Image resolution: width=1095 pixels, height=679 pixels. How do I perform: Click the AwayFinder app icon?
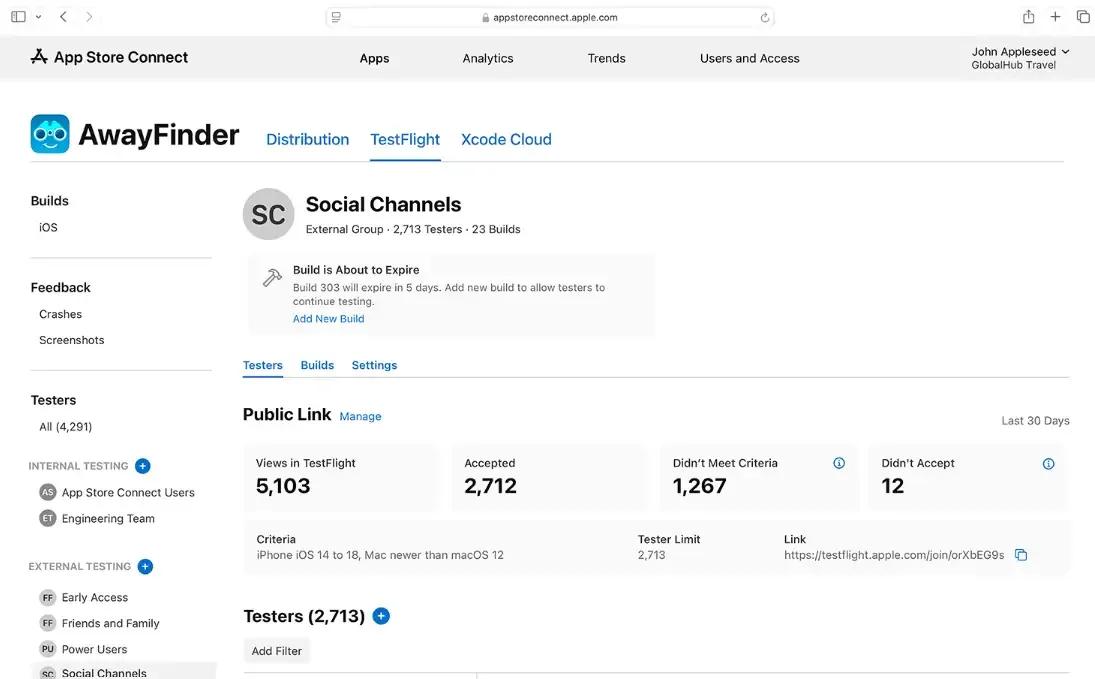[50, 134]
